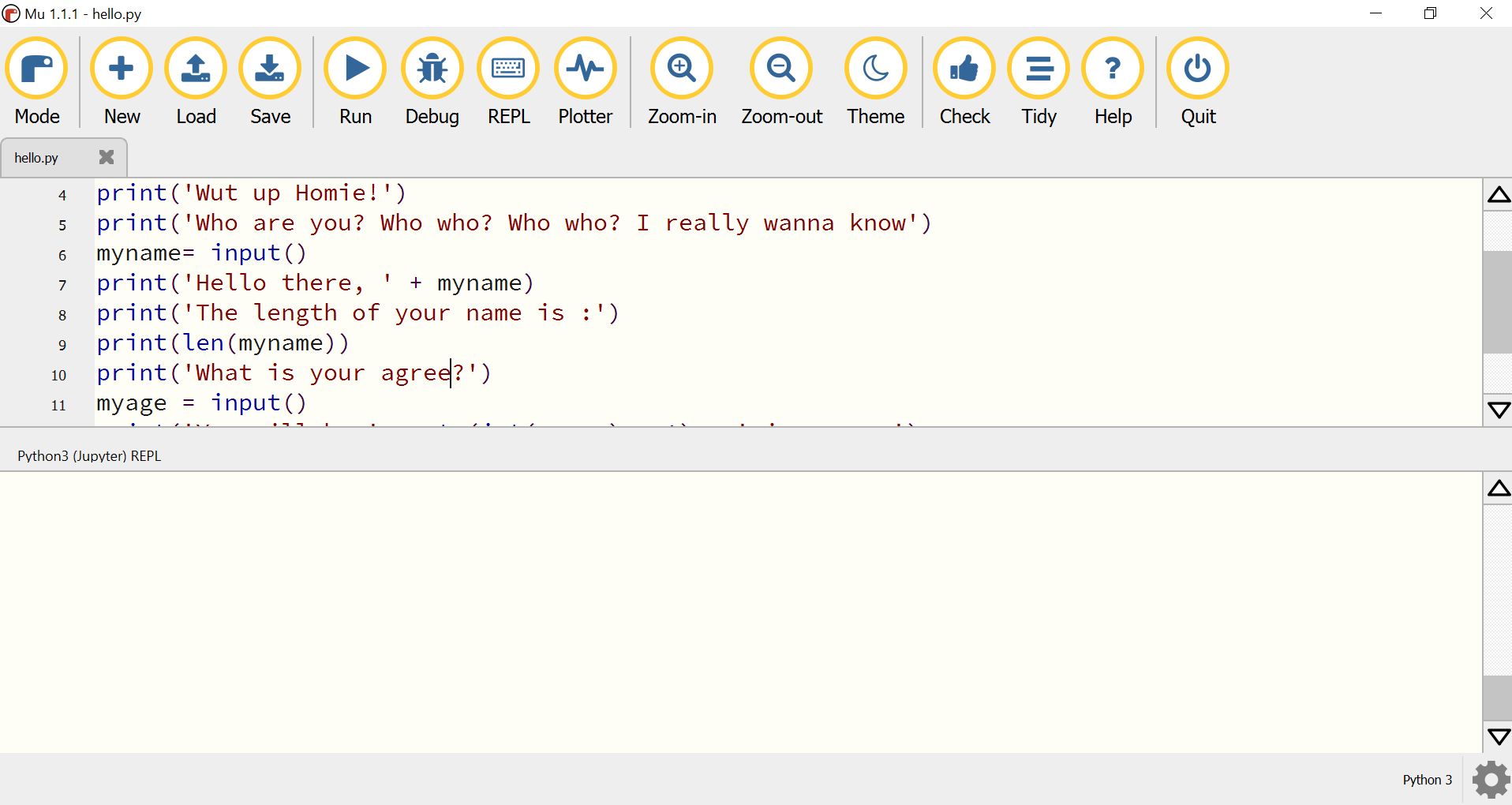The image size is (1512, 805).
Task: Click the 'Hello there,' print line
Action: point(316,283)
